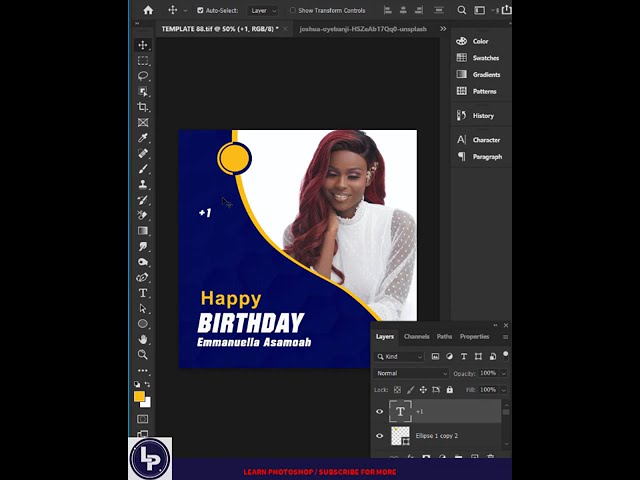Image resolution: width=640 pixels, height=480 pixels.
Task: Click the Share icon at top right
Action: (506, 10)
